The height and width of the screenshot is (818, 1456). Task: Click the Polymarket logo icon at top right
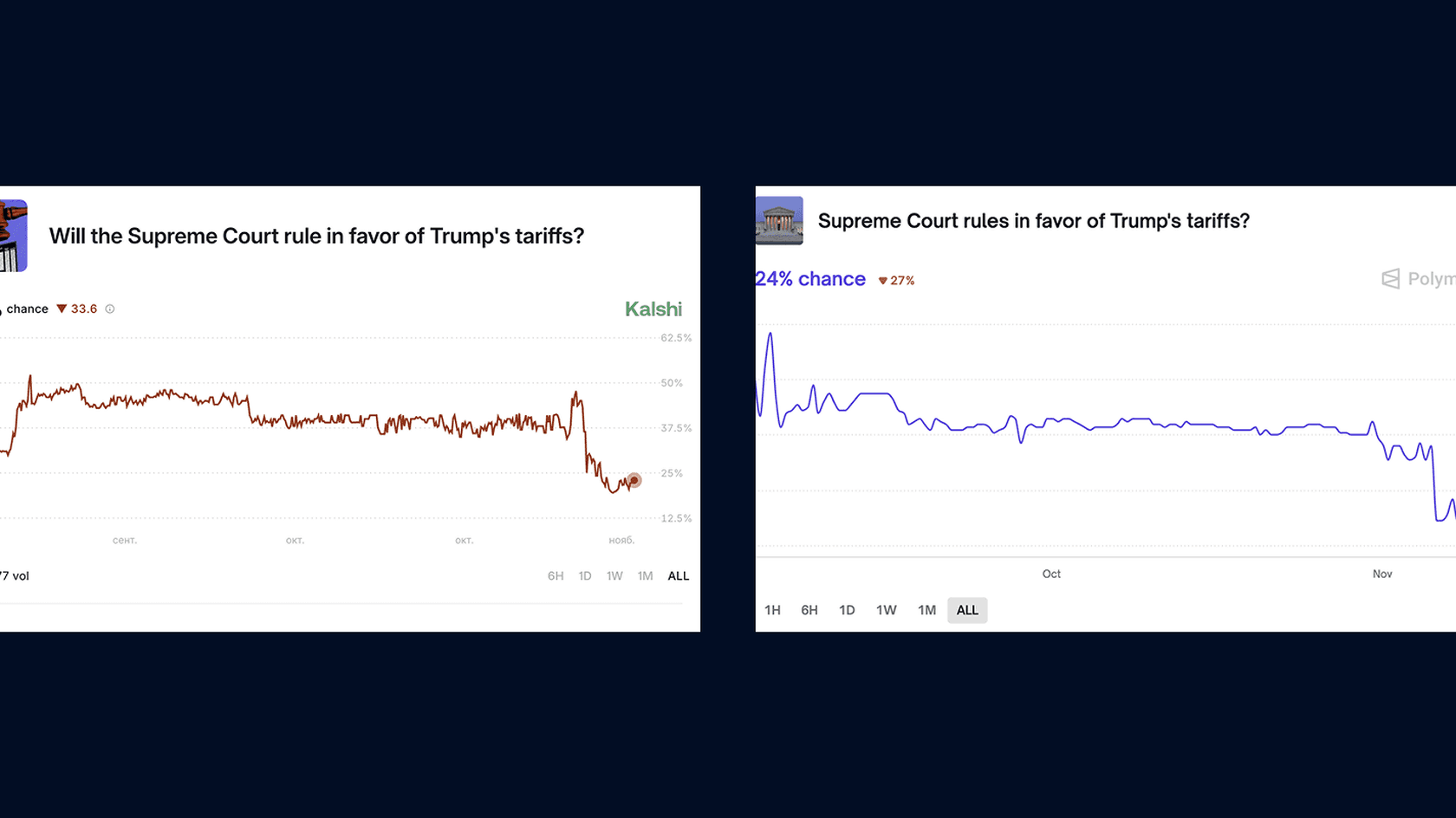[1392, 278]
